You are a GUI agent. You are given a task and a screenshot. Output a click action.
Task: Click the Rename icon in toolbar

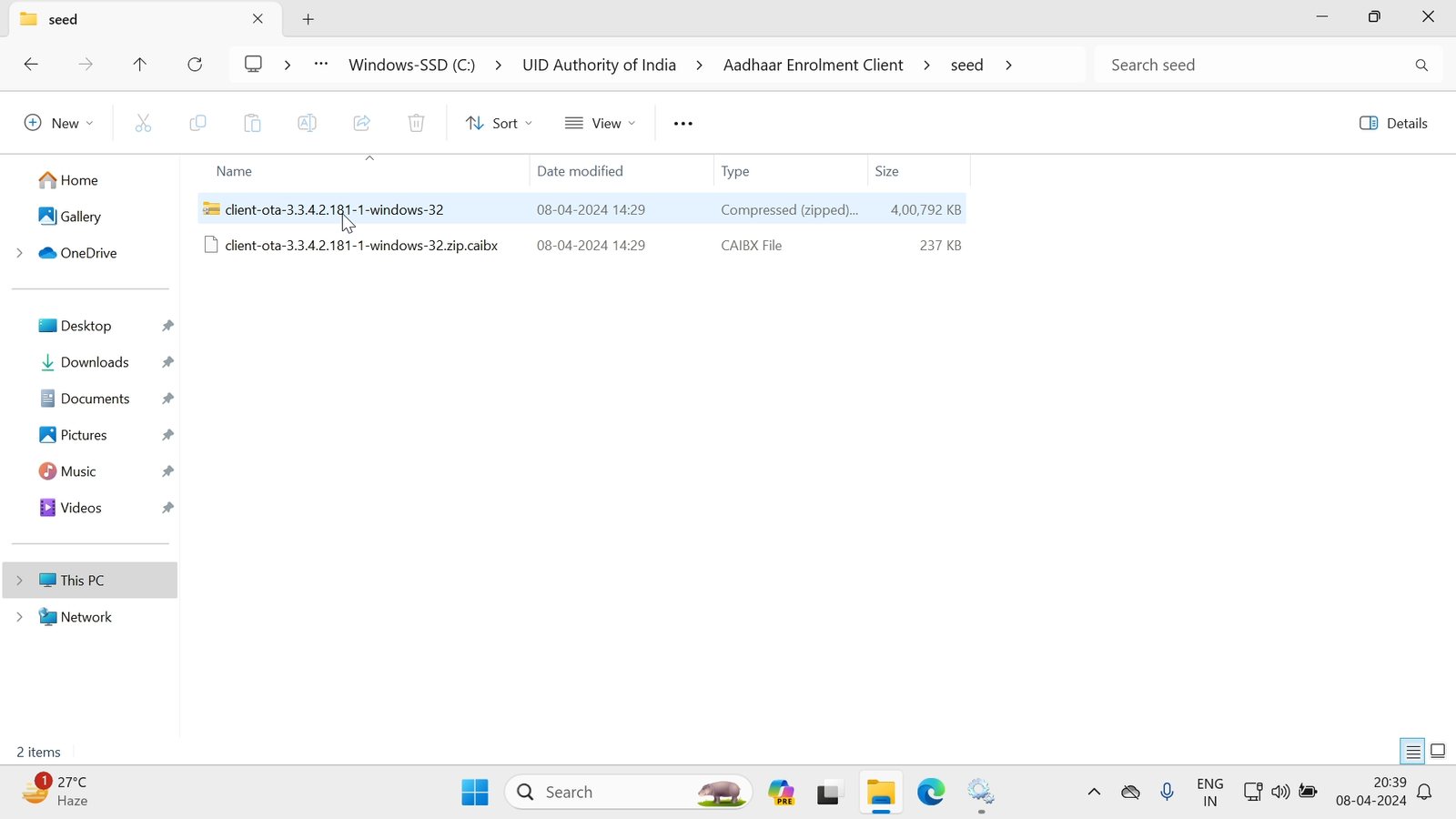point(307,123)
